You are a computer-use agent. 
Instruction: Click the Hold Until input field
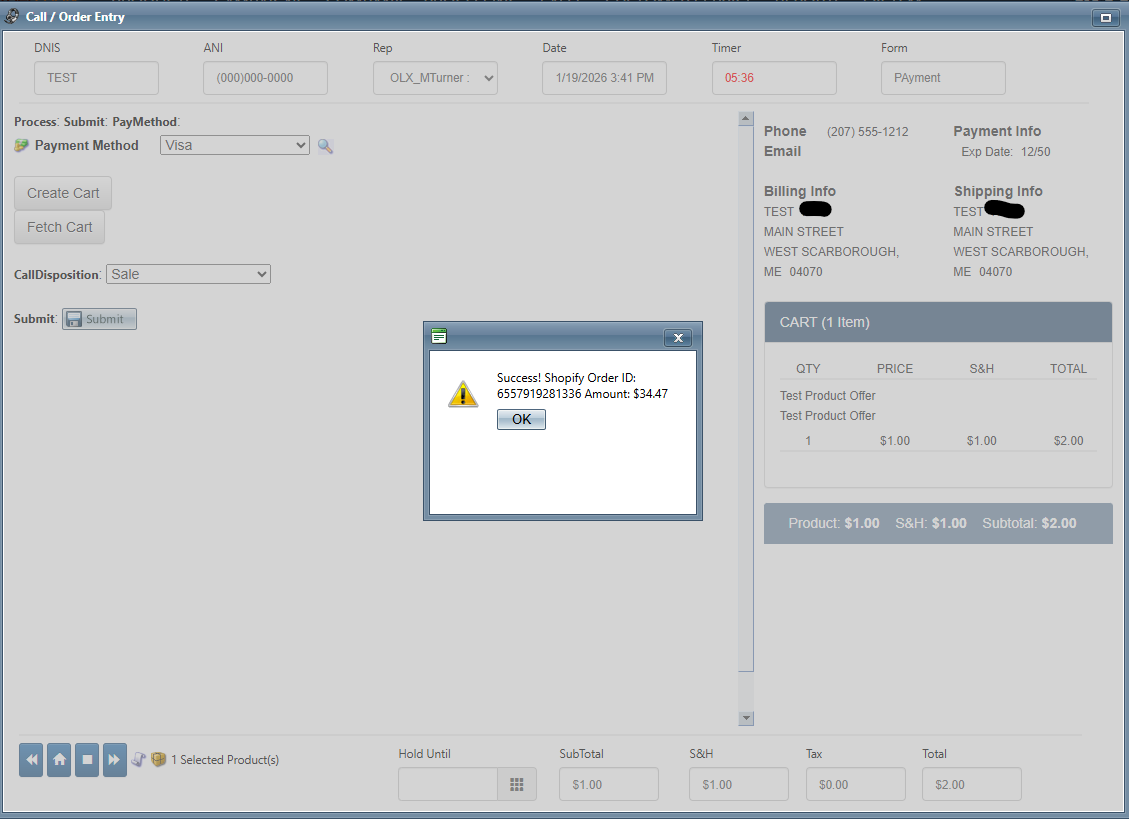pos(448,785)
